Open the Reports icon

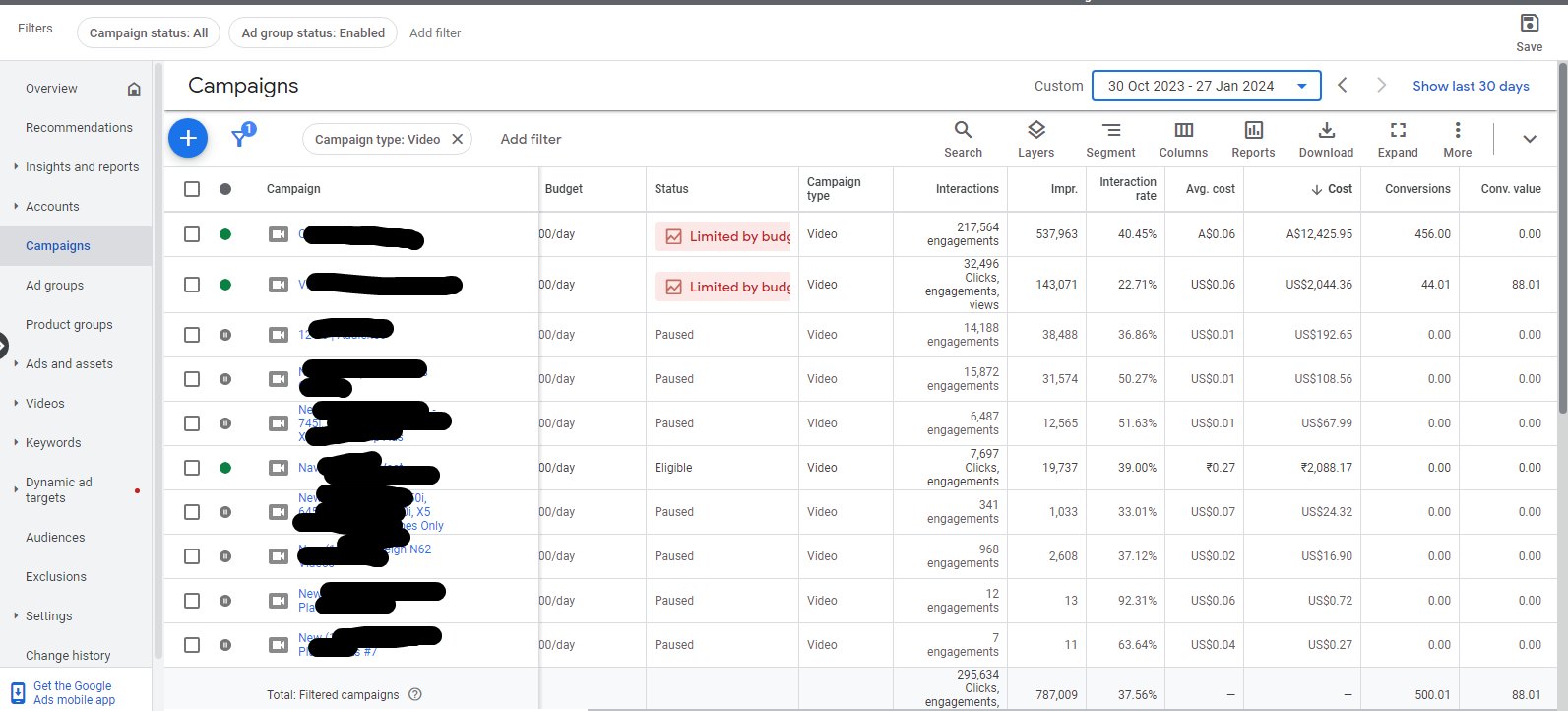pyautogui.click(x=1253, y=139)
